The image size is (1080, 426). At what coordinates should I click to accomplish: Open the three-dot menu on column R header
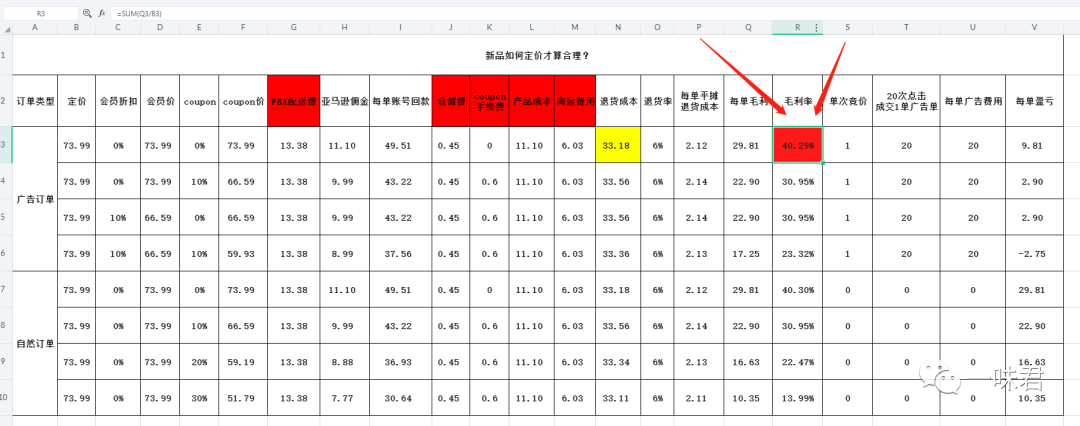[x=817, y=28]
